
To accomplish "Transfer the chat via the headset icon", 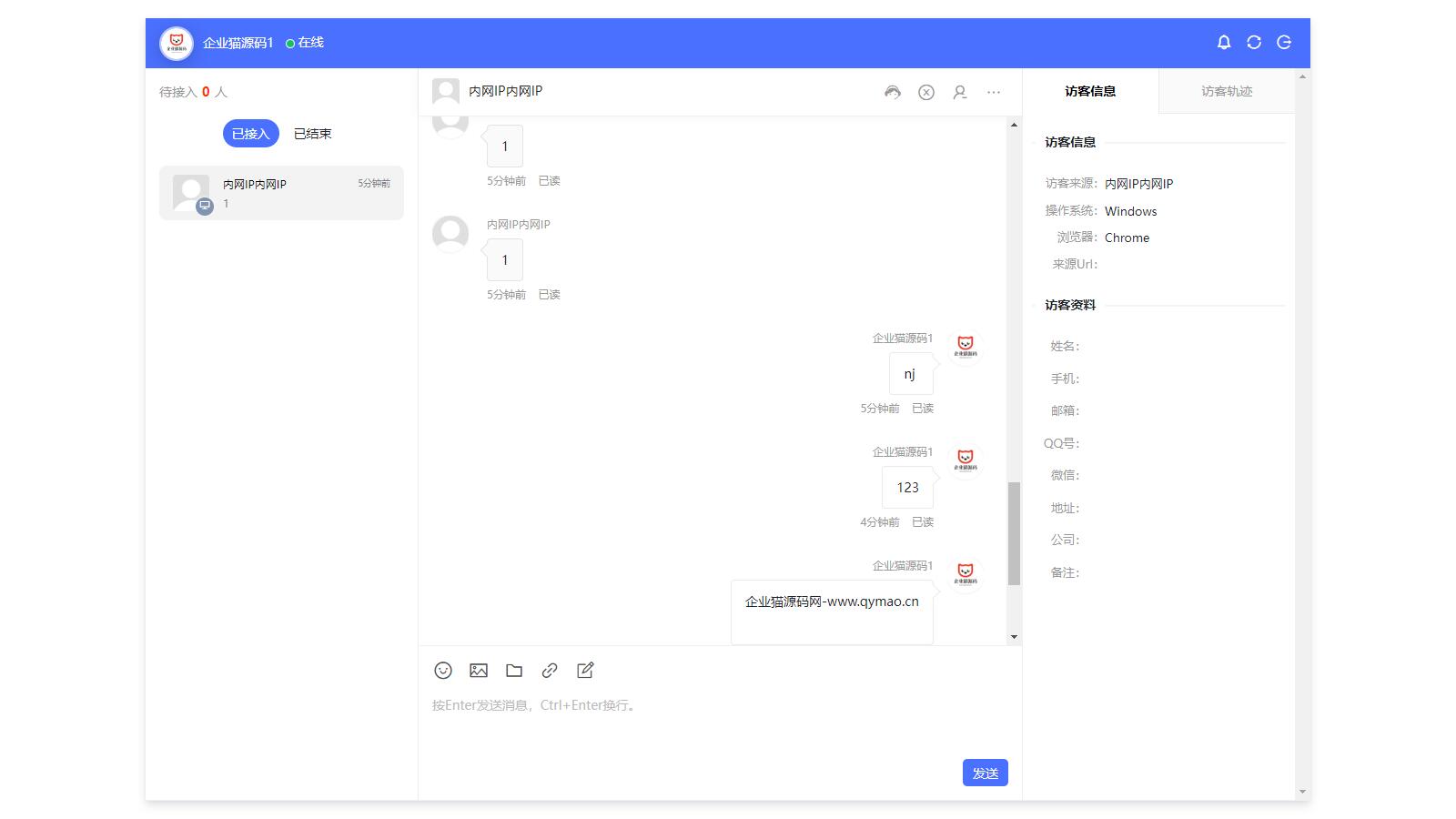I will click(x=893, y=92).
